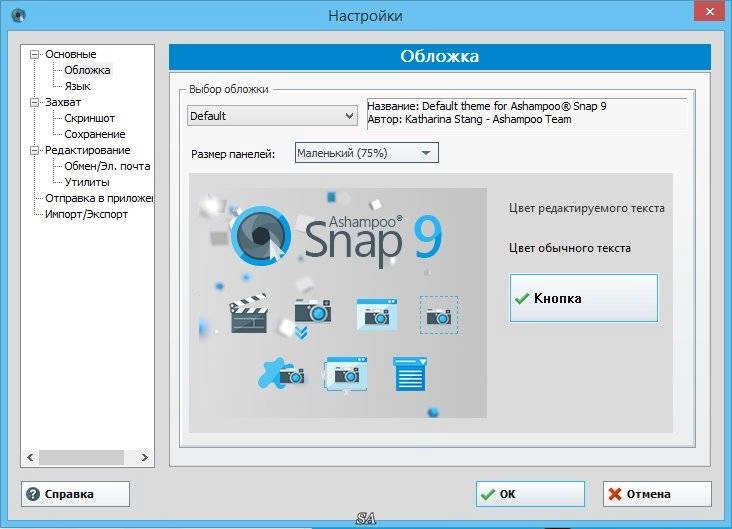Click the green check icon on OK
Viewport: 732px width, 529px height.
[x=488, y=494]
